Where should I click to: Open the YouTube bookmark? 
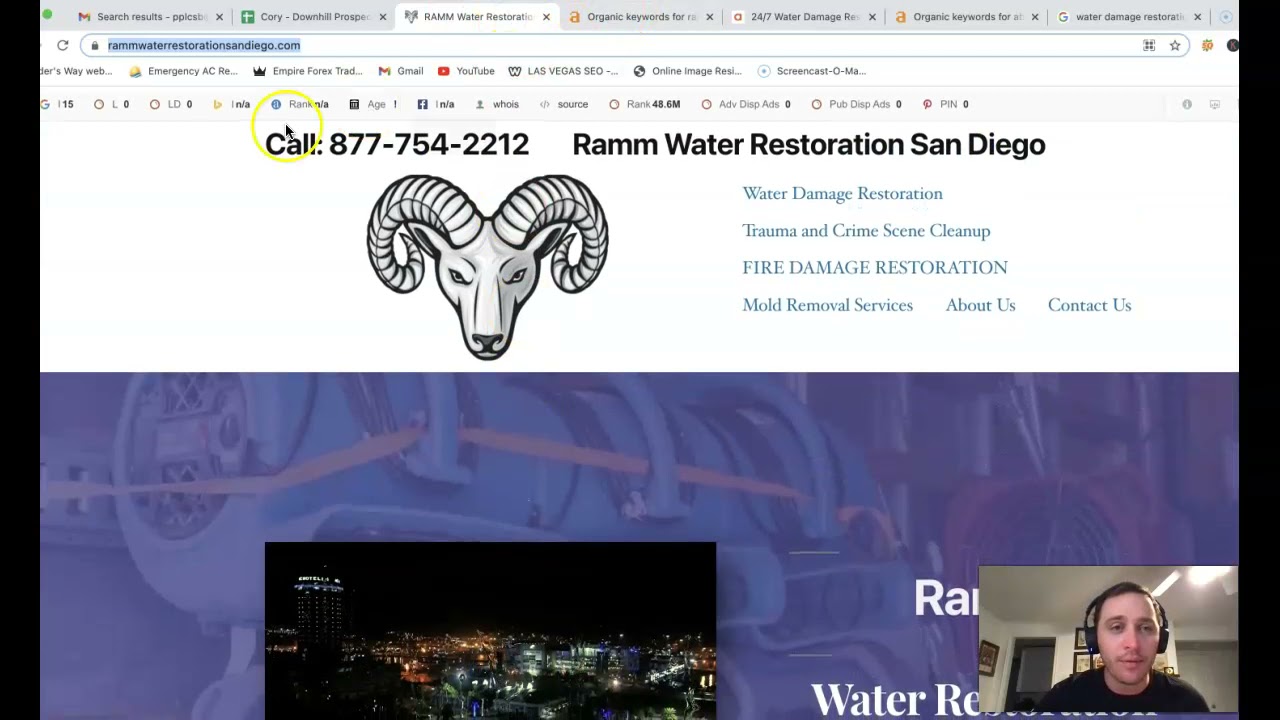pyautogui.click(x=466, y=71)
